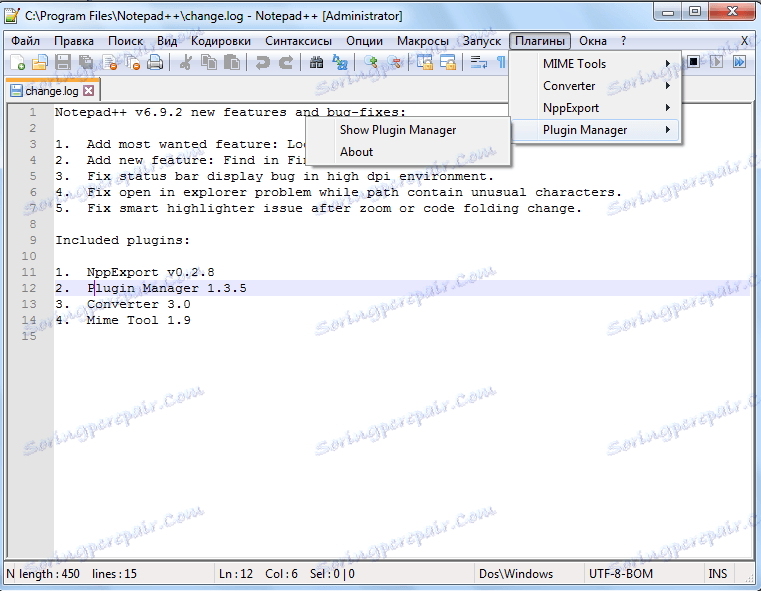Open the Кодировки menu
Screen dimensions: 761x591
point(221,41)
